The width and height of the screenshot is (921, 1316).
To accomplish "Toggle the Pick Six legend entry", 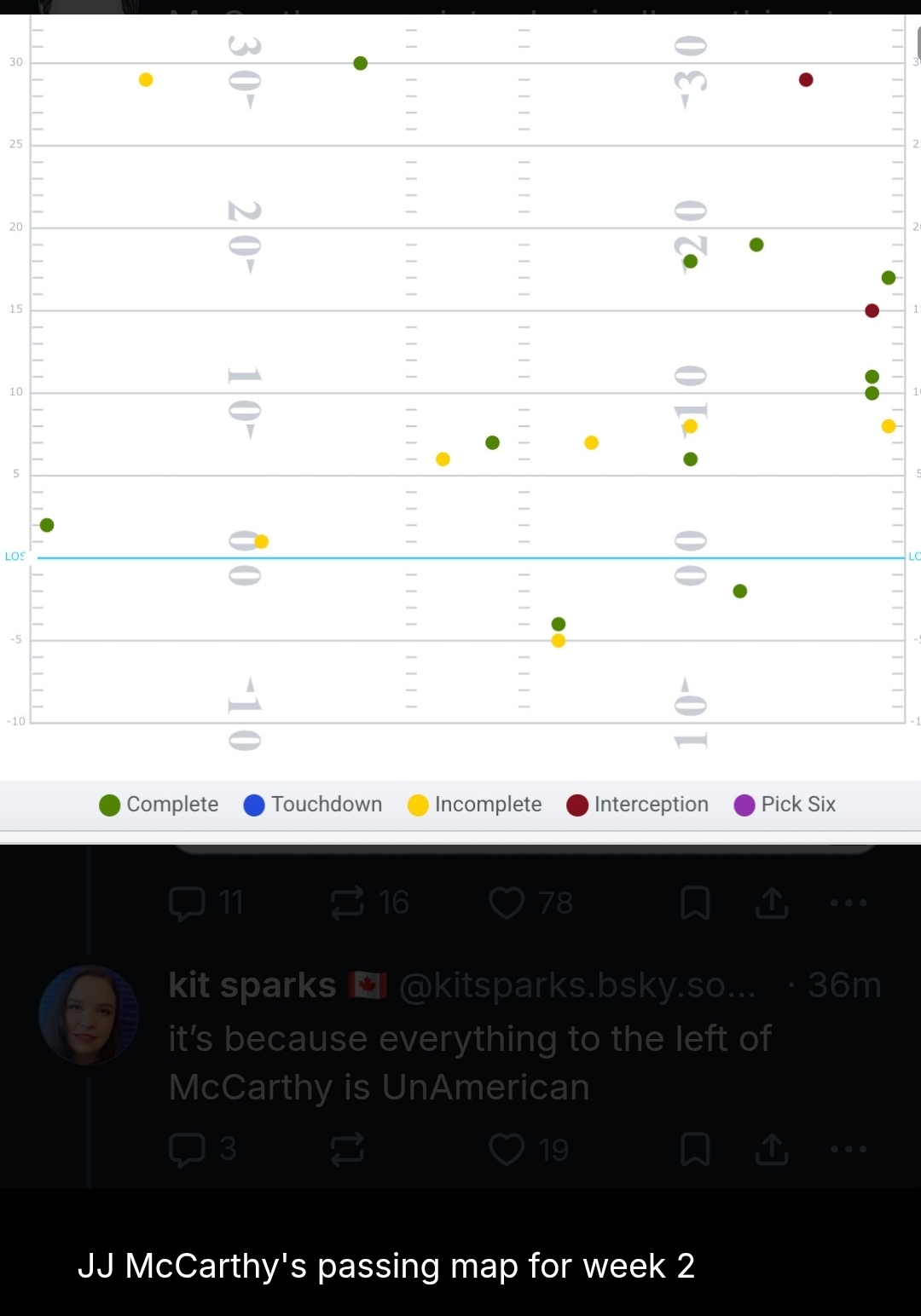I will point(785,805).
